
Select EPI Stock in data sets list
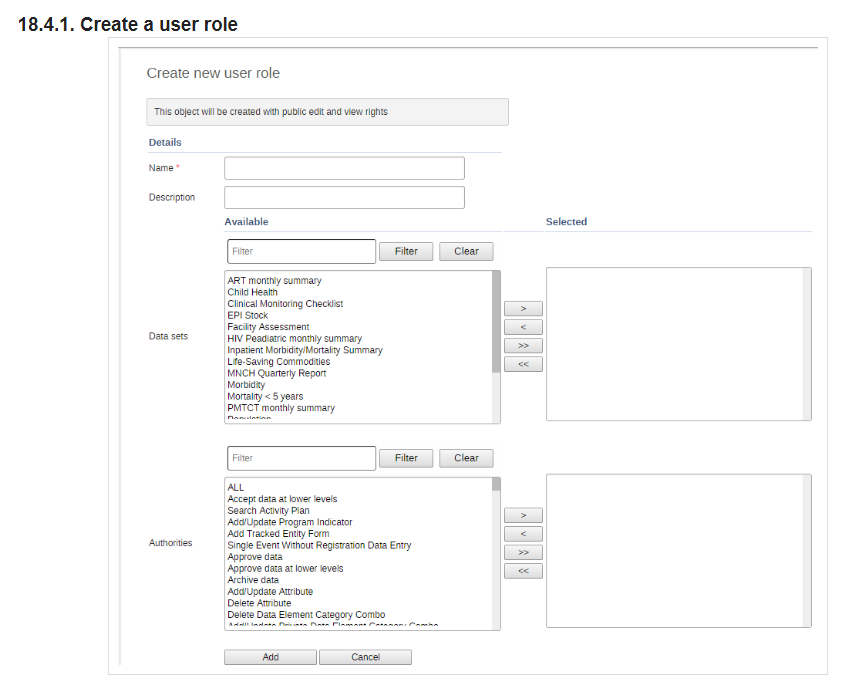pos(248,315)
